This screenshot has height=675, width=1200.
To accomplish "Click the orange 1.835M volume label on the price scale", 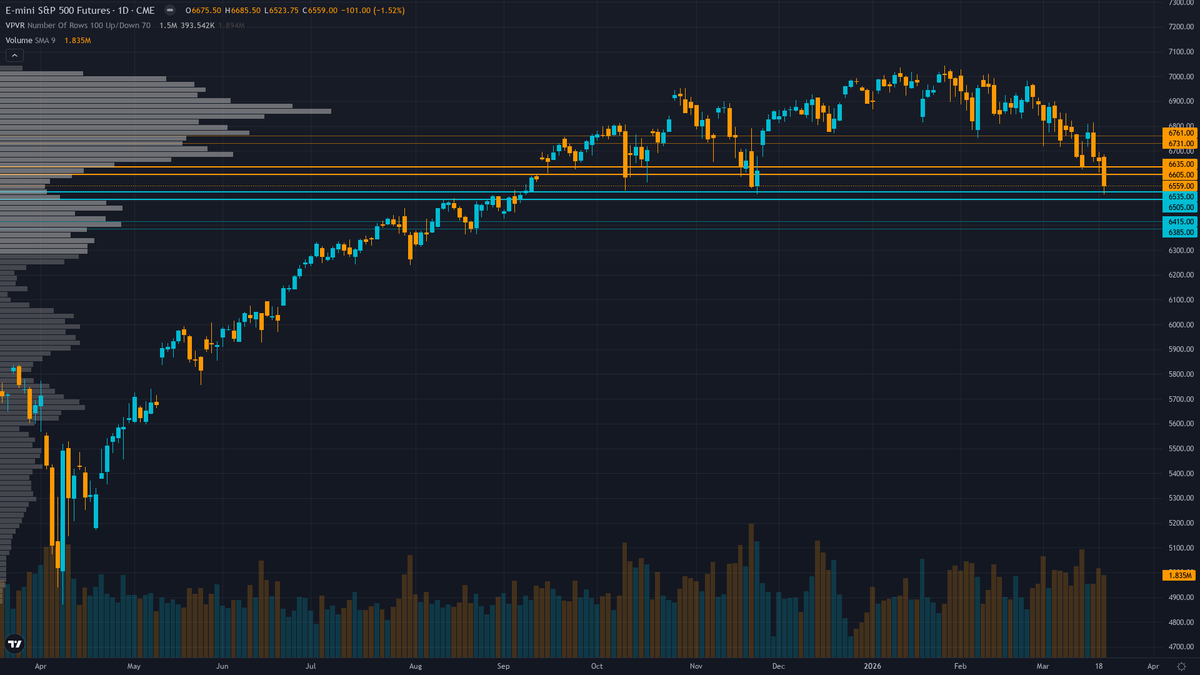I will coord(1177,576).
